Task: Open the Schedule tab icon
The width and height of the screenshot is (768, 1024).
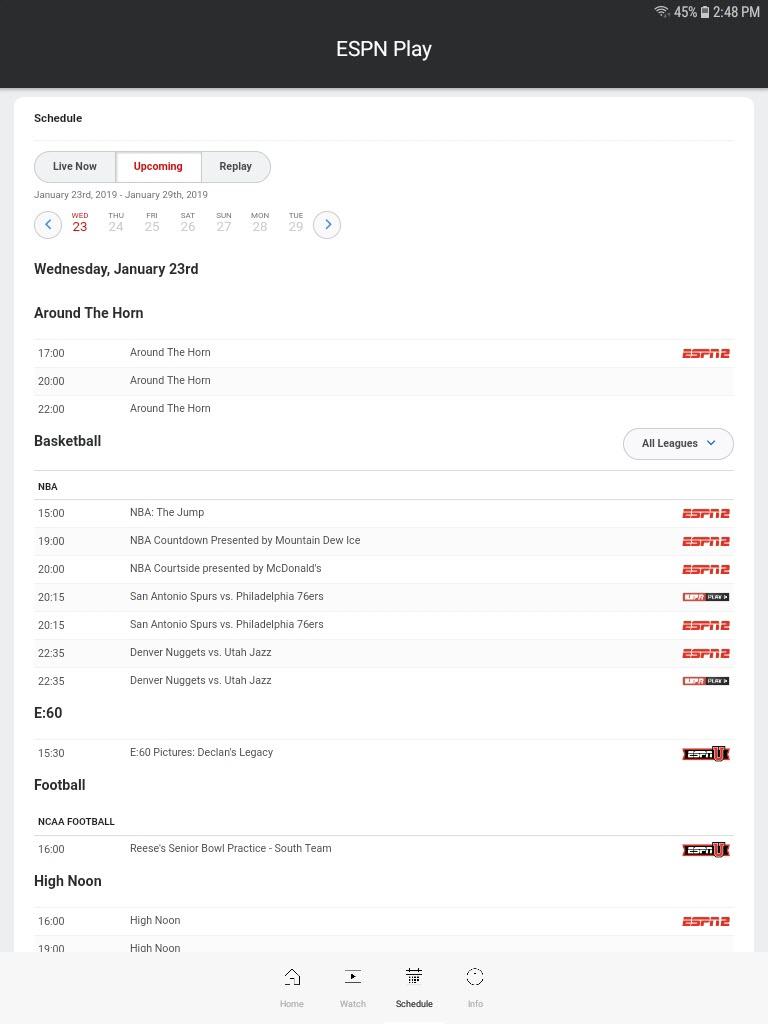Action: 414,976
